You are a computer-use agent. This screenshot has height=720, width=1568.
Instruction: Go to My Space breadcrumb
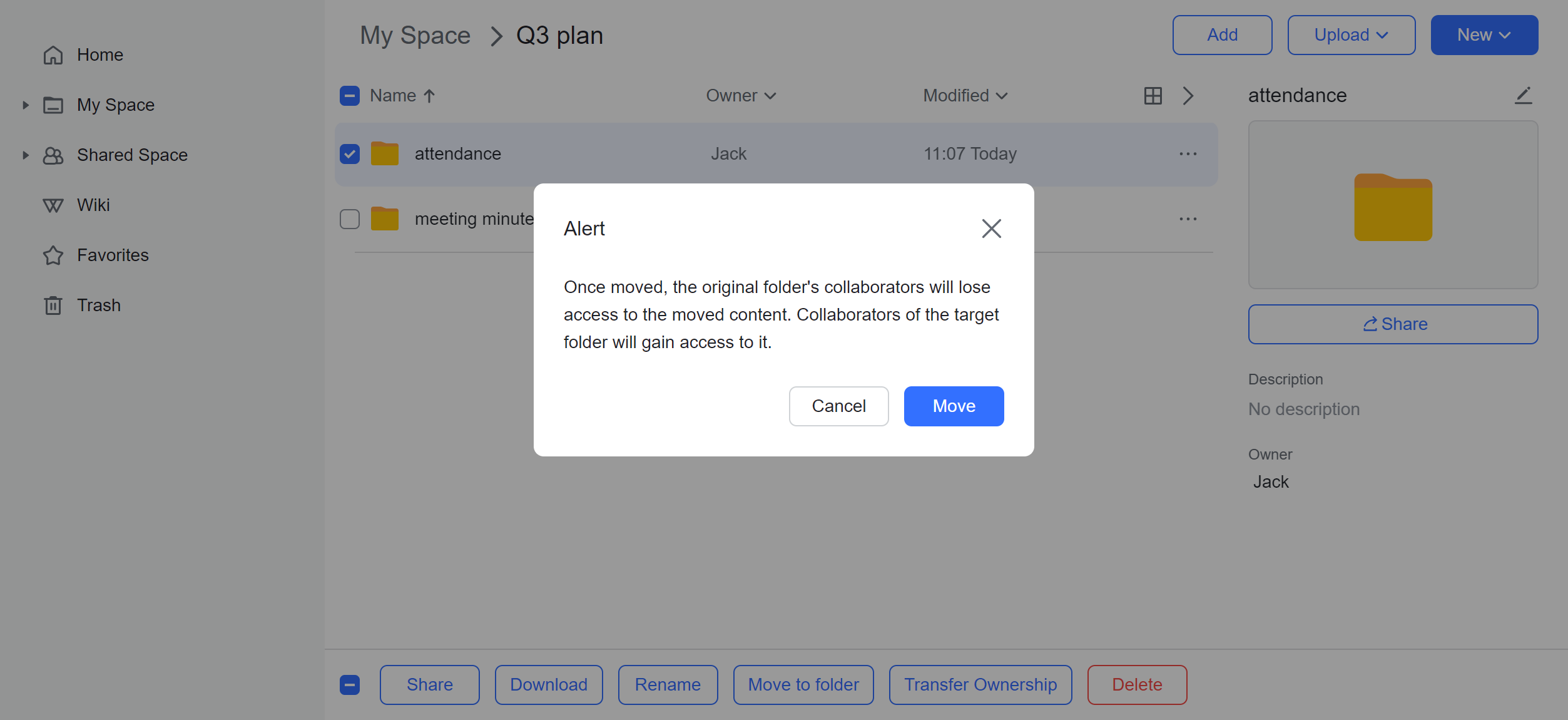(x=415, y=36)
